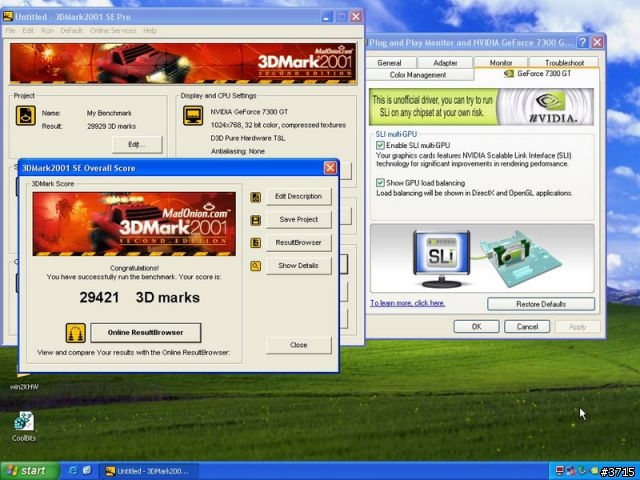Click the ResultBrowser button
This screenshot has width=640, height=480.
click(298, 243)
